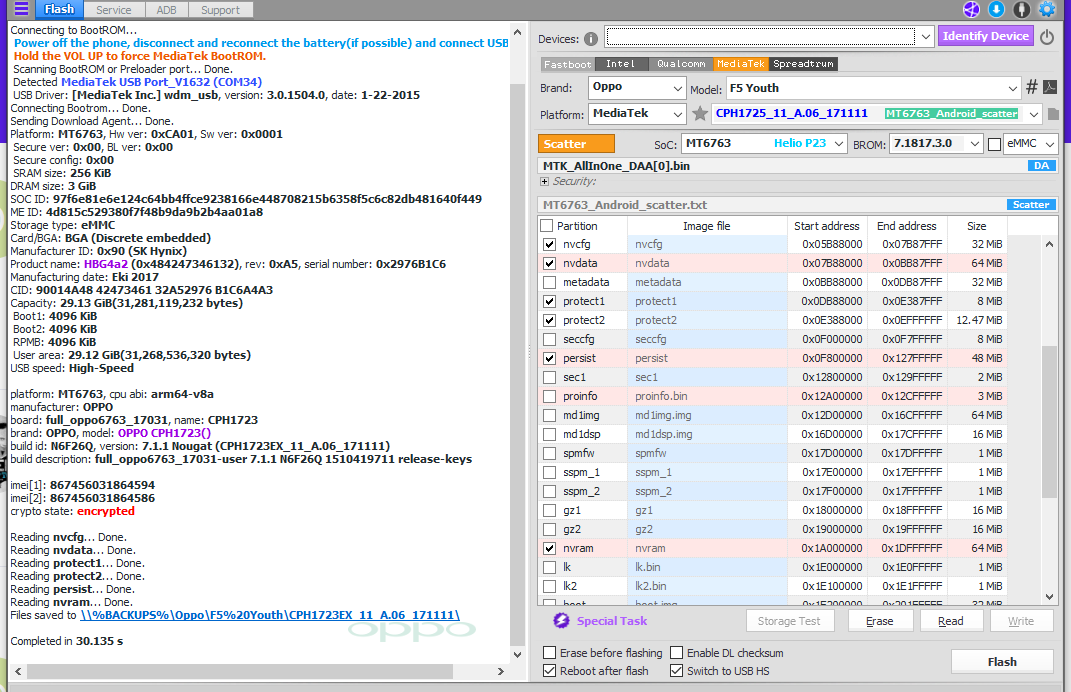Switch to the ADB tab
This screenshot has height=692, width=1071.
[x=166, y=10]
